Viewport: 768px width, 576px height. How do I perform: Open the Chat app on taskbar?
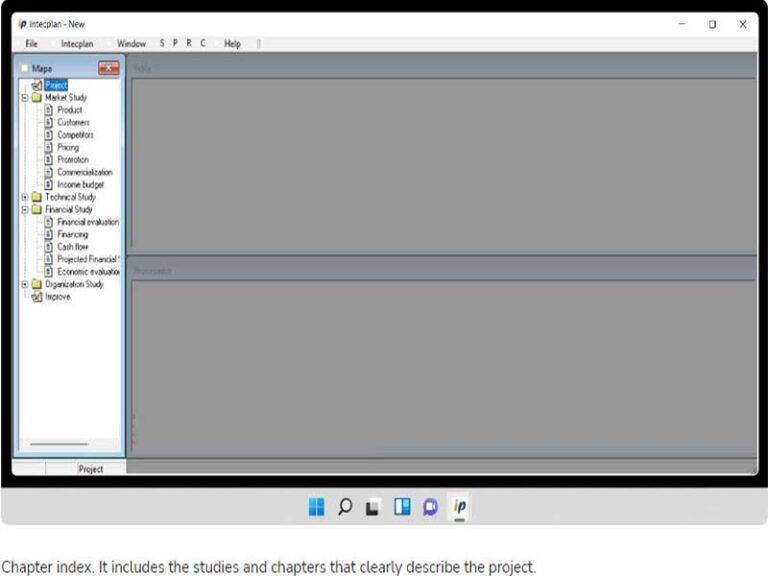431,506
